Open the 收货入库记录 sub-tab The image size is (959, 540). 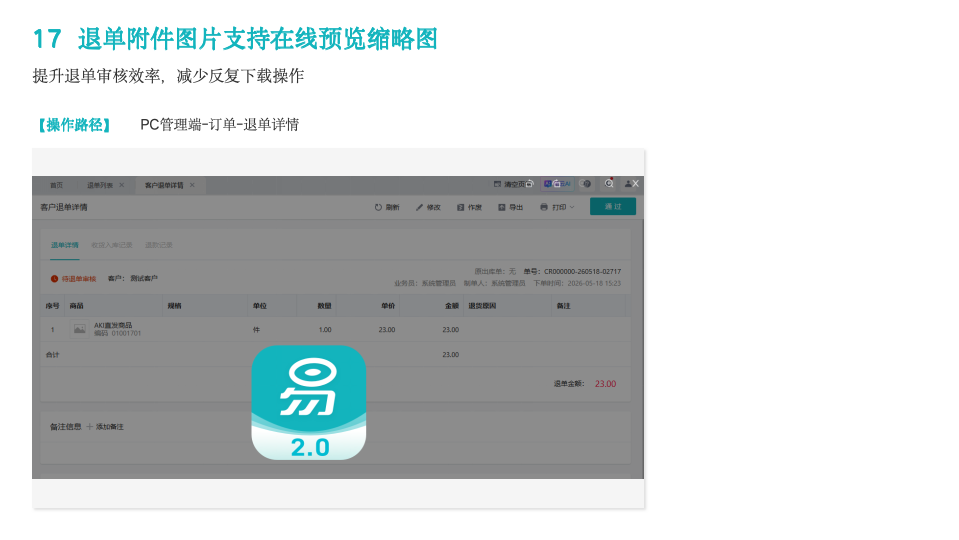pos(111,245)
